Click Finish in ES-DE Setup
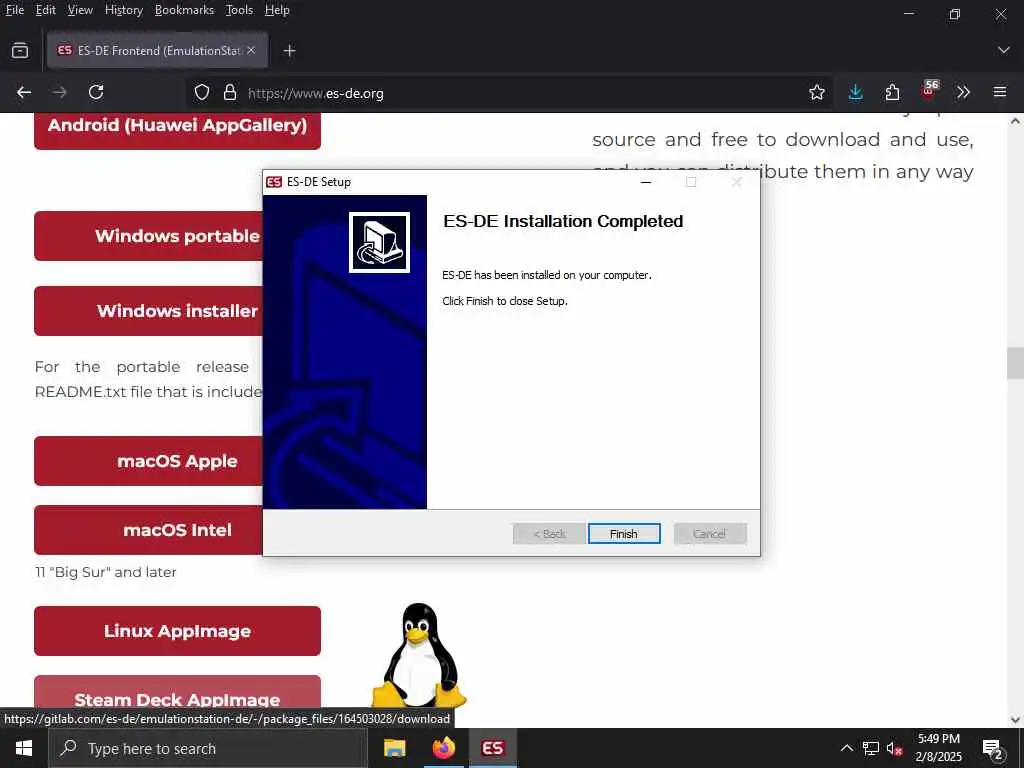The width and height of the screenshot is (1024, 768). click(624, 534)
